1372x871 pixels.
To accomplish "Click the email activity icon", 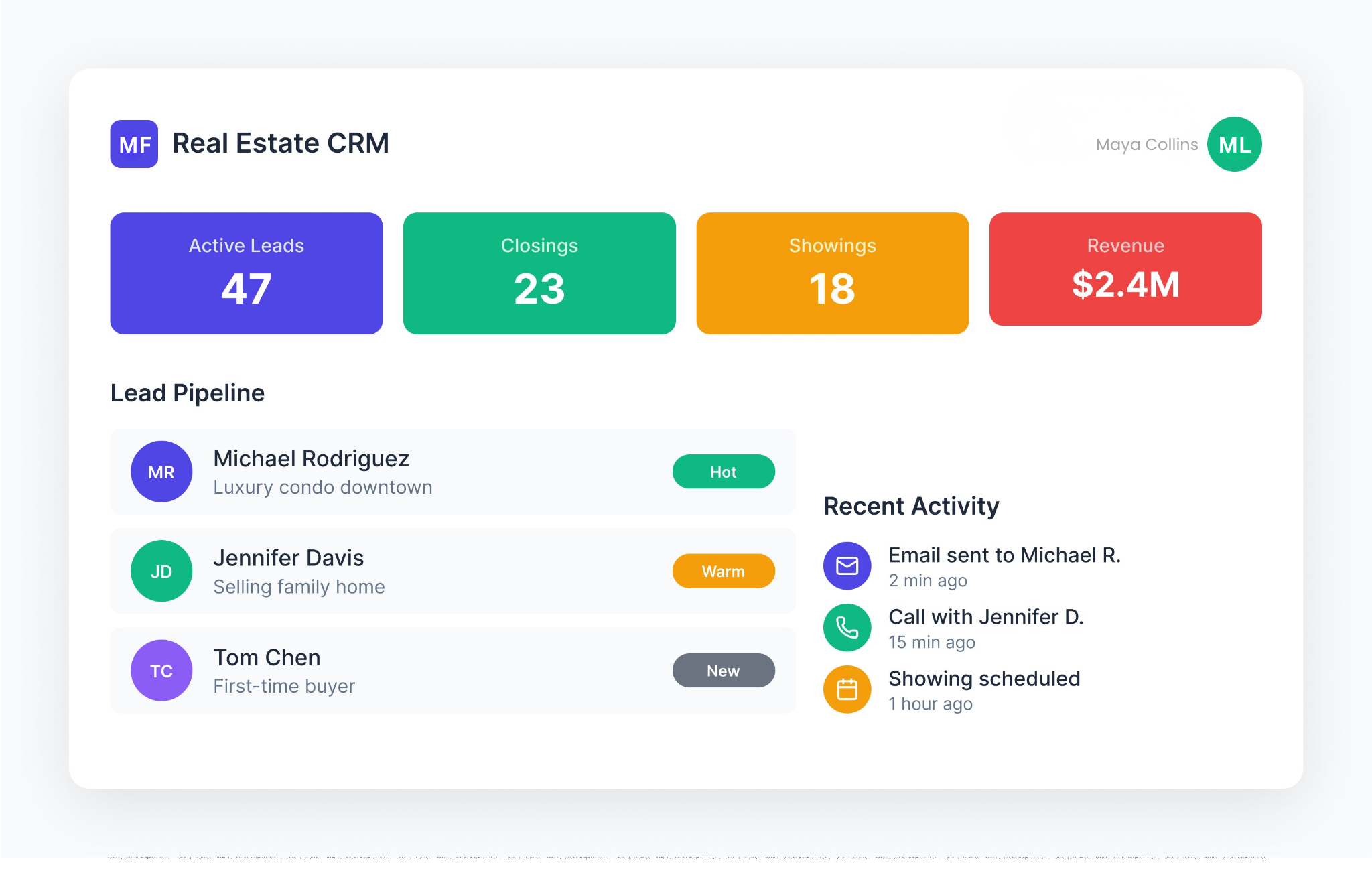I will (847, 565).
